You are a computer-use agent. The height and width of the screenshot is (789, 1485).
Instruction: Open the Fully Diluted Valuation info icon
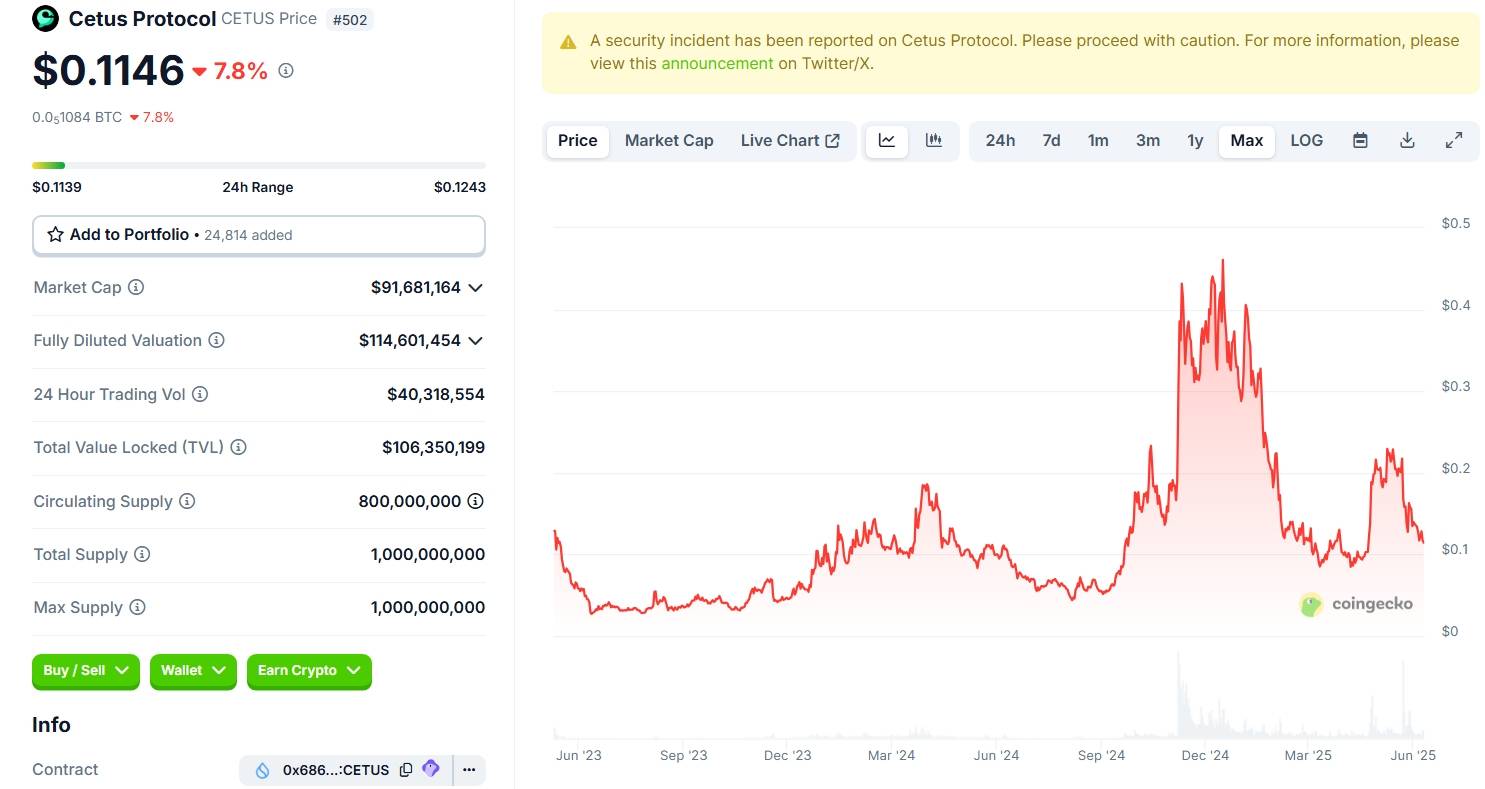(x=216, y=340)
